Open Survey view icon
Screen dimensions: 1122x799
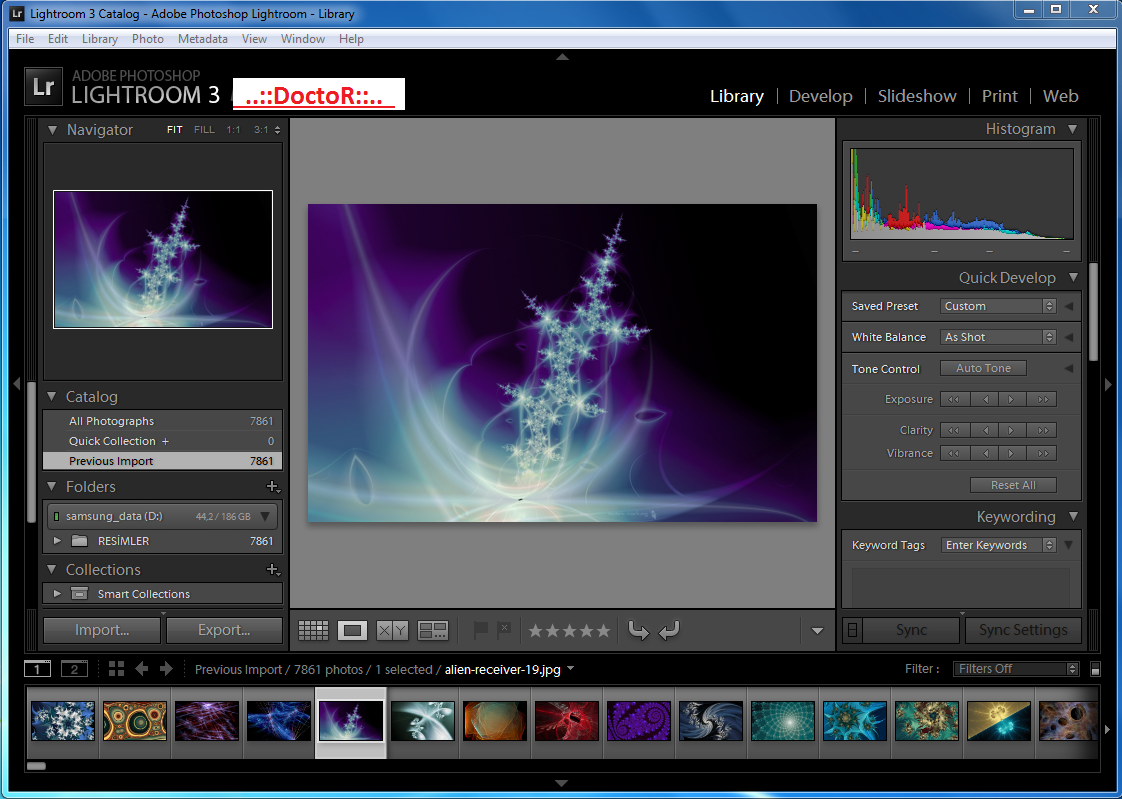tap(433, 630)
